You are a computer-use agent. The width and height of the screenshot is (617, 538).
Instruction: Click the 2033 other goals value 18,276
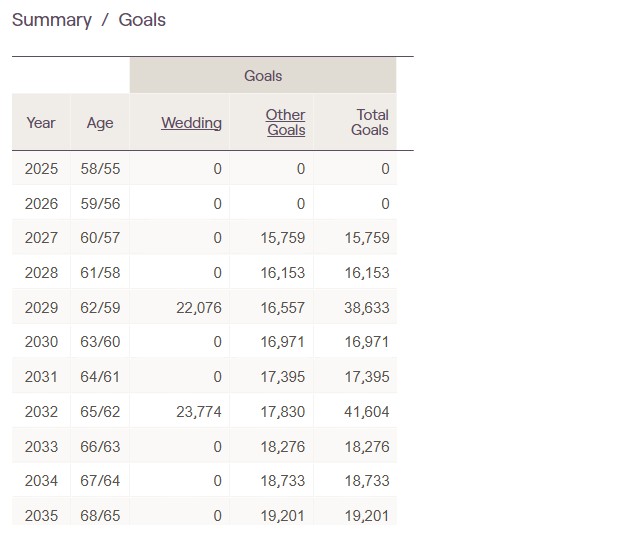(x=282, y=446)
